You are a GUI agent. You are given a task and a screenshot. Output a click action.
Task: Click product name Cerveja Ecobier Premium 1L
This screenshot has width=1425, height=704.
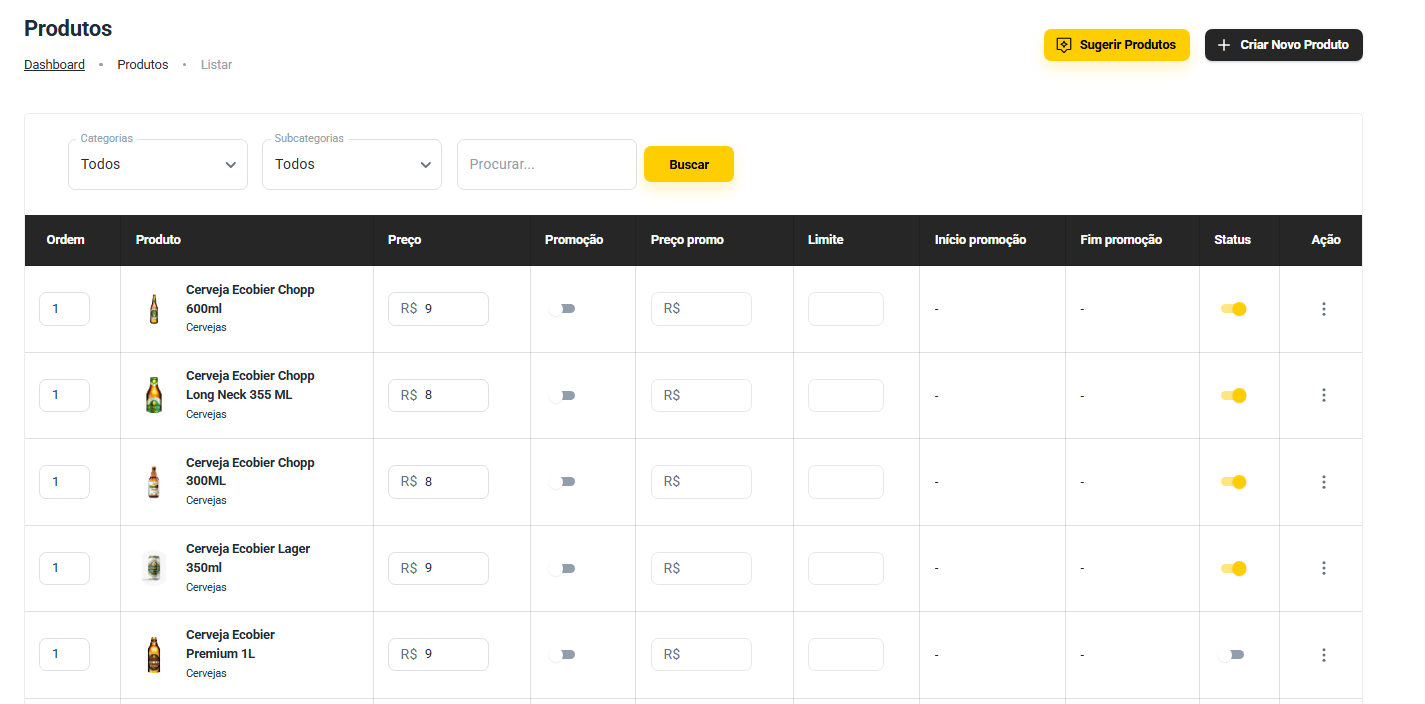click(231, 644)
